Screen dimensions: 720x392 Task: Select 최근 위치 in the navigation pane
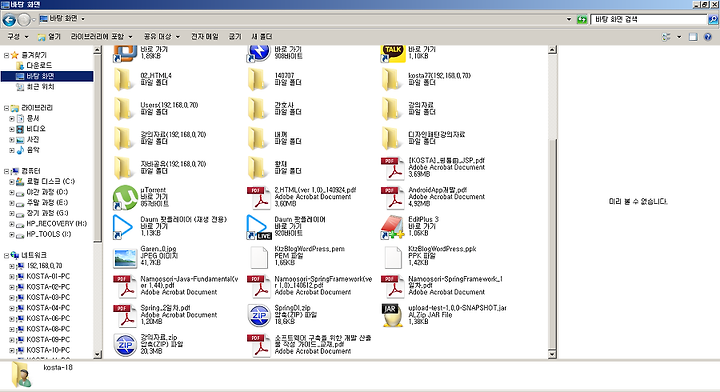[x=40, y=87]
